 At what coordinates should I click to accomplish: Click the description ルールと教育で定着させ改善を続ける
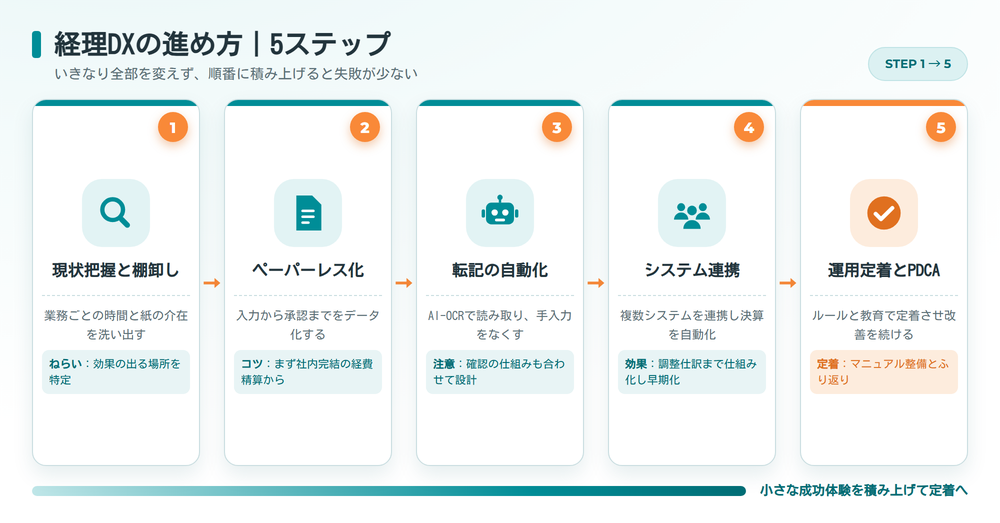[x=884, y=325]
